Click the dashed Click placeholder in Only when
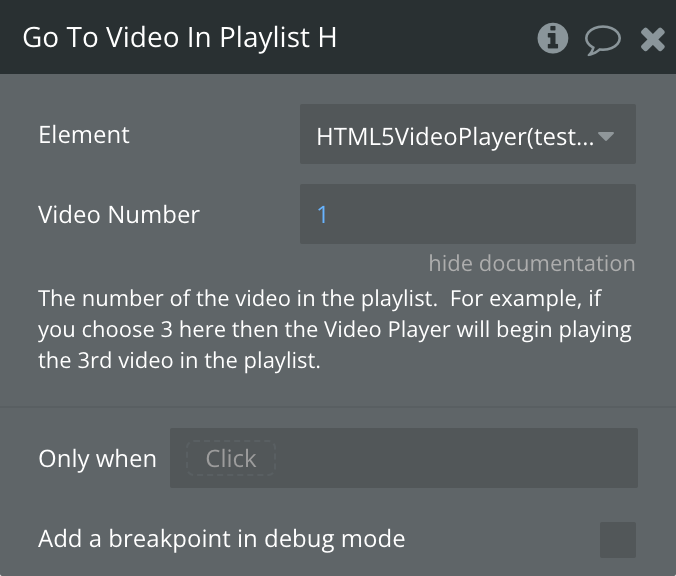 (231, 458)
